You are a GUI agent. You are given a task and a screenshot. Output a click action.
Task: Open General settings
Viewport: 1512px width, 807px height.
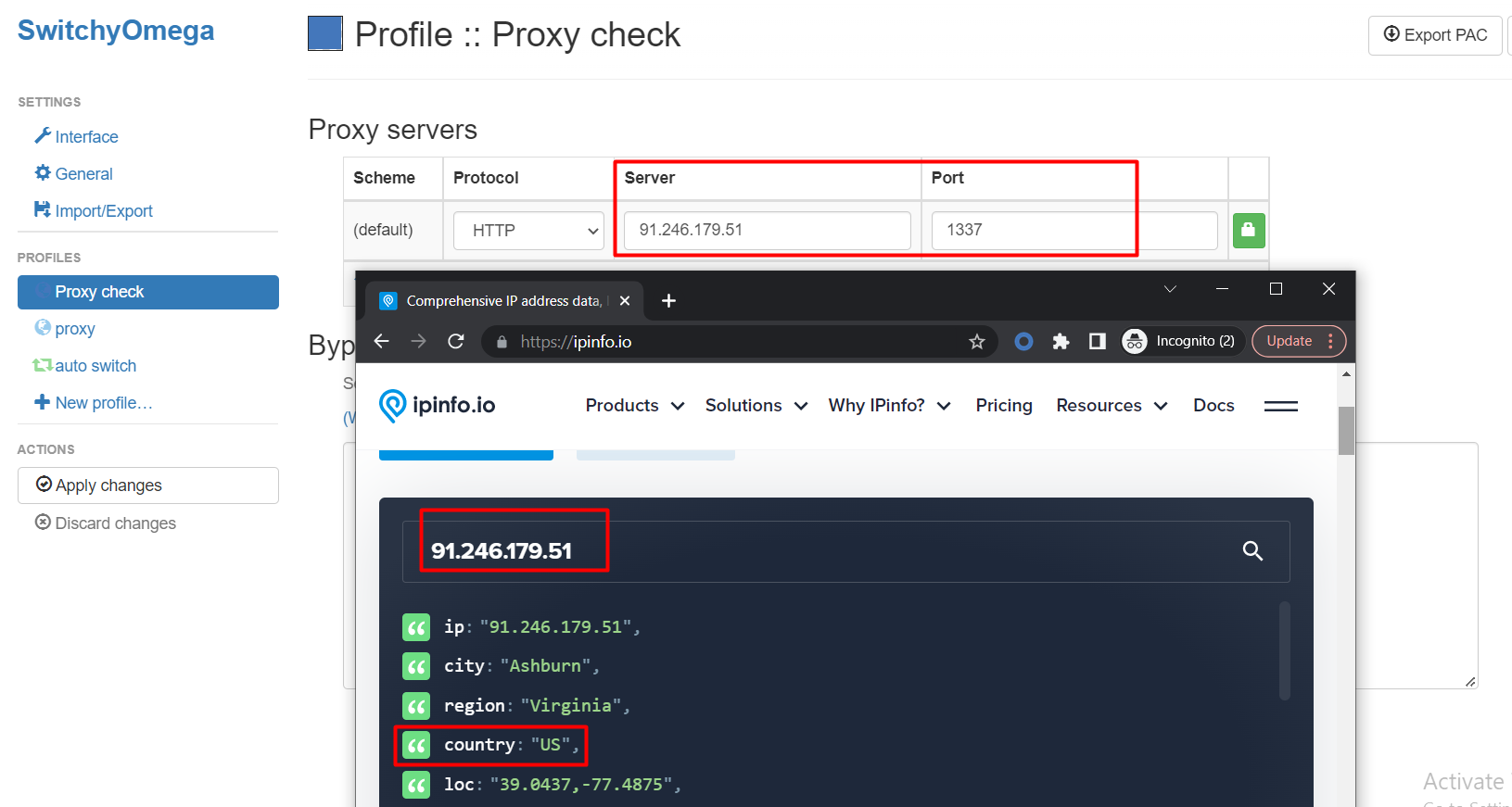tap(73, 173)
